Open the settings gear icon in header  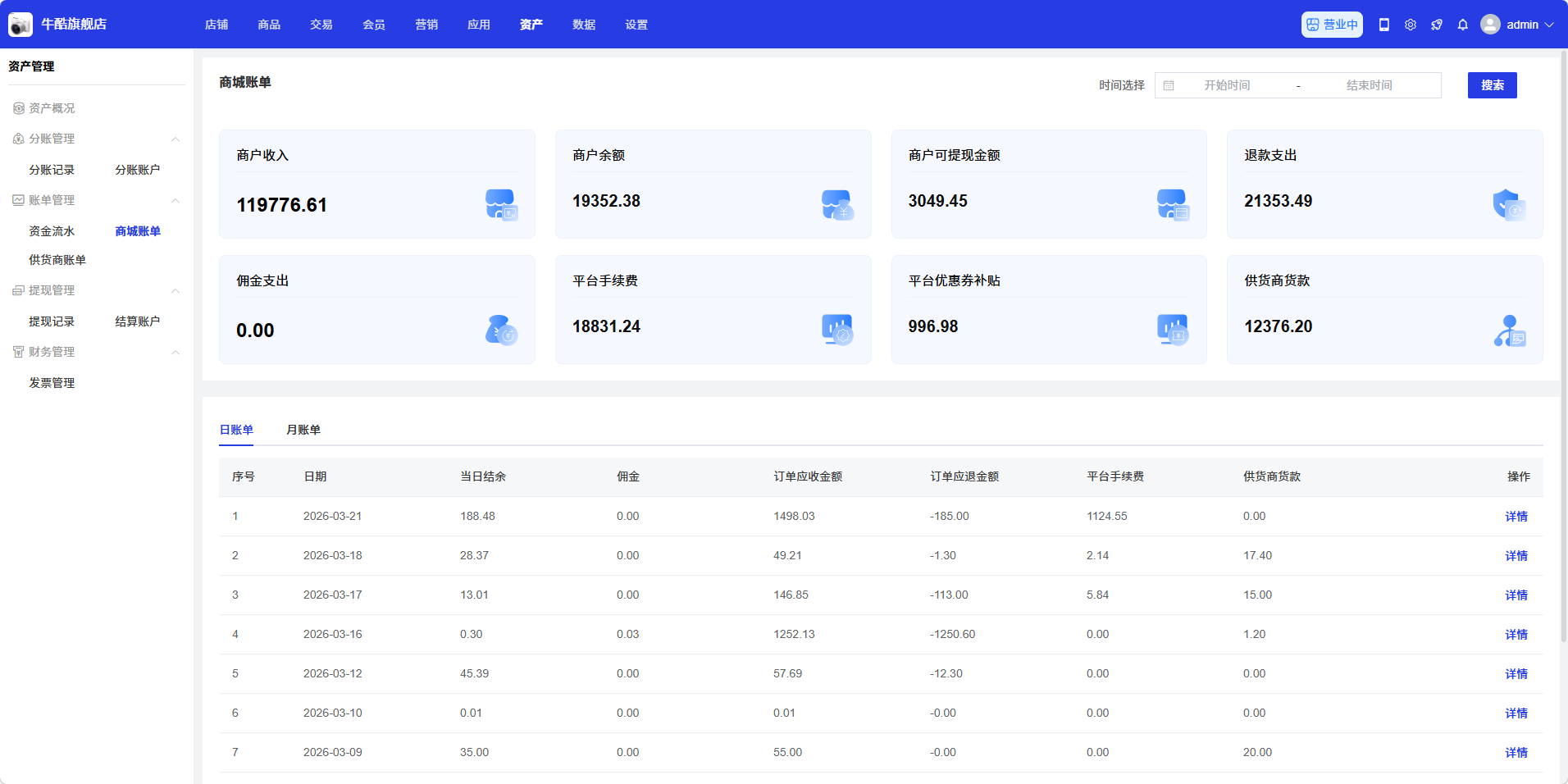1410,25
